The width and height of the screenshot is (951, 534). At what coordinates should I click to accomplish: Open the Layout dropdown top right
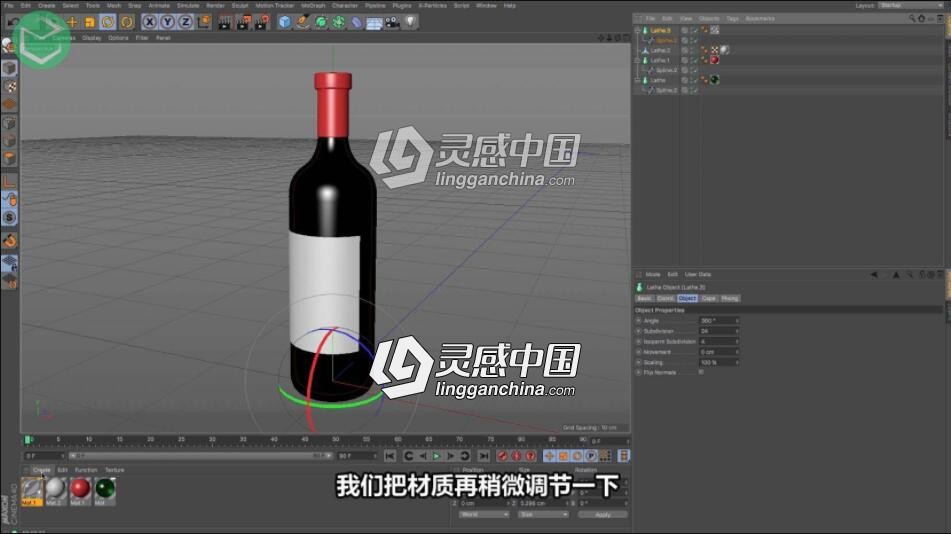[x=912, y=5]
